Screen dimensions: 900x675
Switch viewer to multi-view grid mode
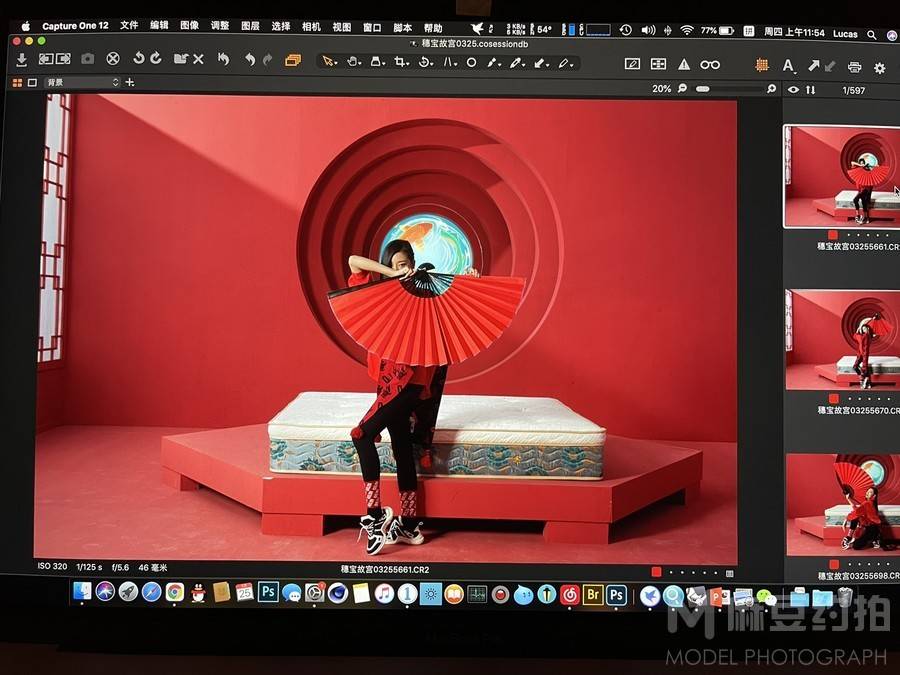(x=17, y=83)
